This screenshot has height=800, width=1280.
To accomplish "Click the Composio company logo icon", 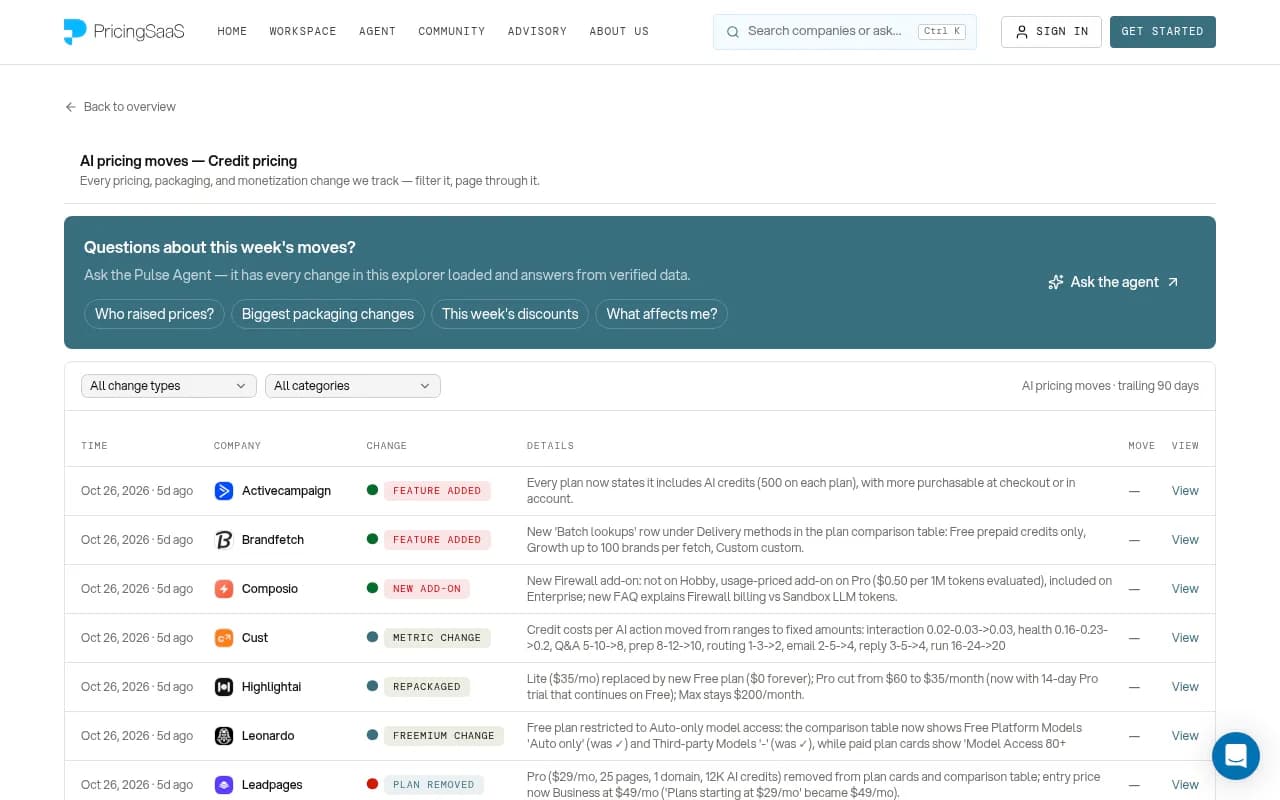I will pyautogui.click(x=224, y=589).
